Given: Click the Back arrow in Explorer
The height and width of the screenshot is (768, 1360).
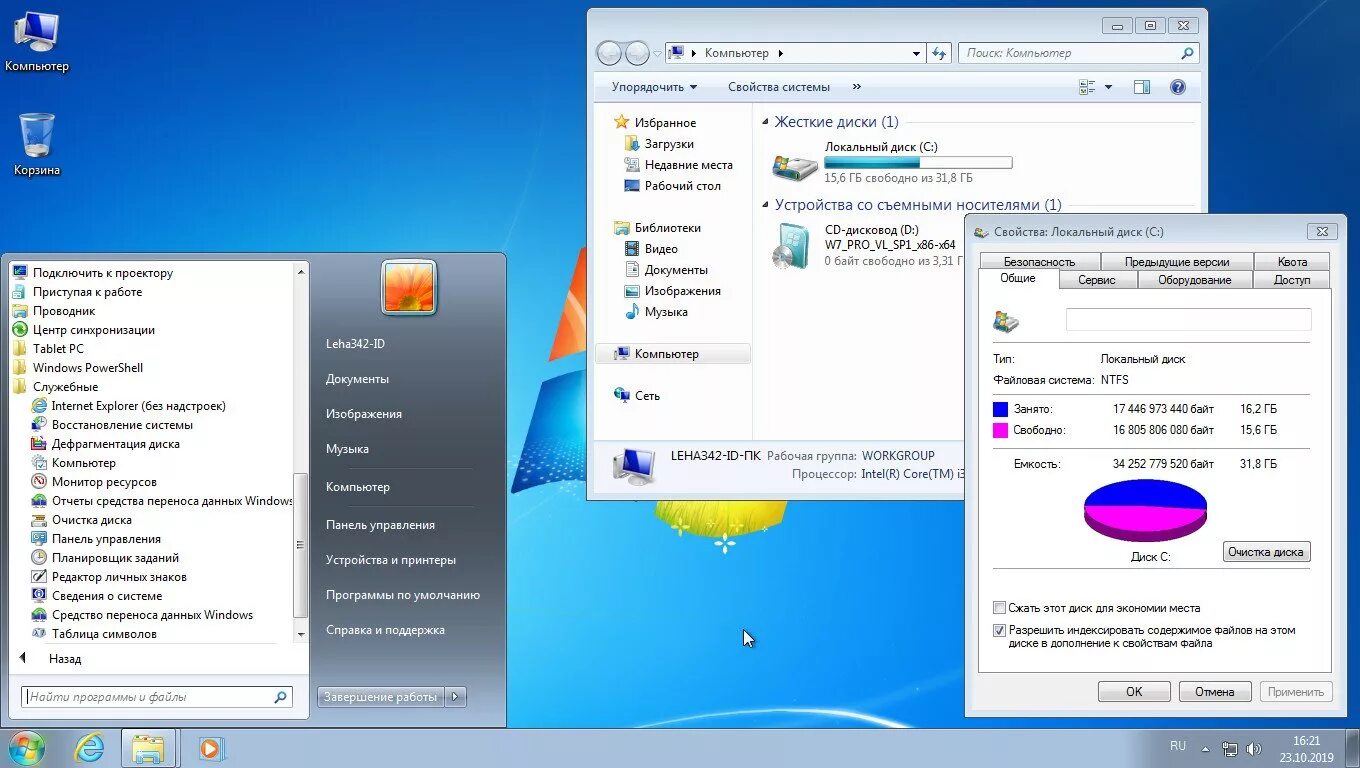Looking at the screenshot, I should (x=609, y=53).
